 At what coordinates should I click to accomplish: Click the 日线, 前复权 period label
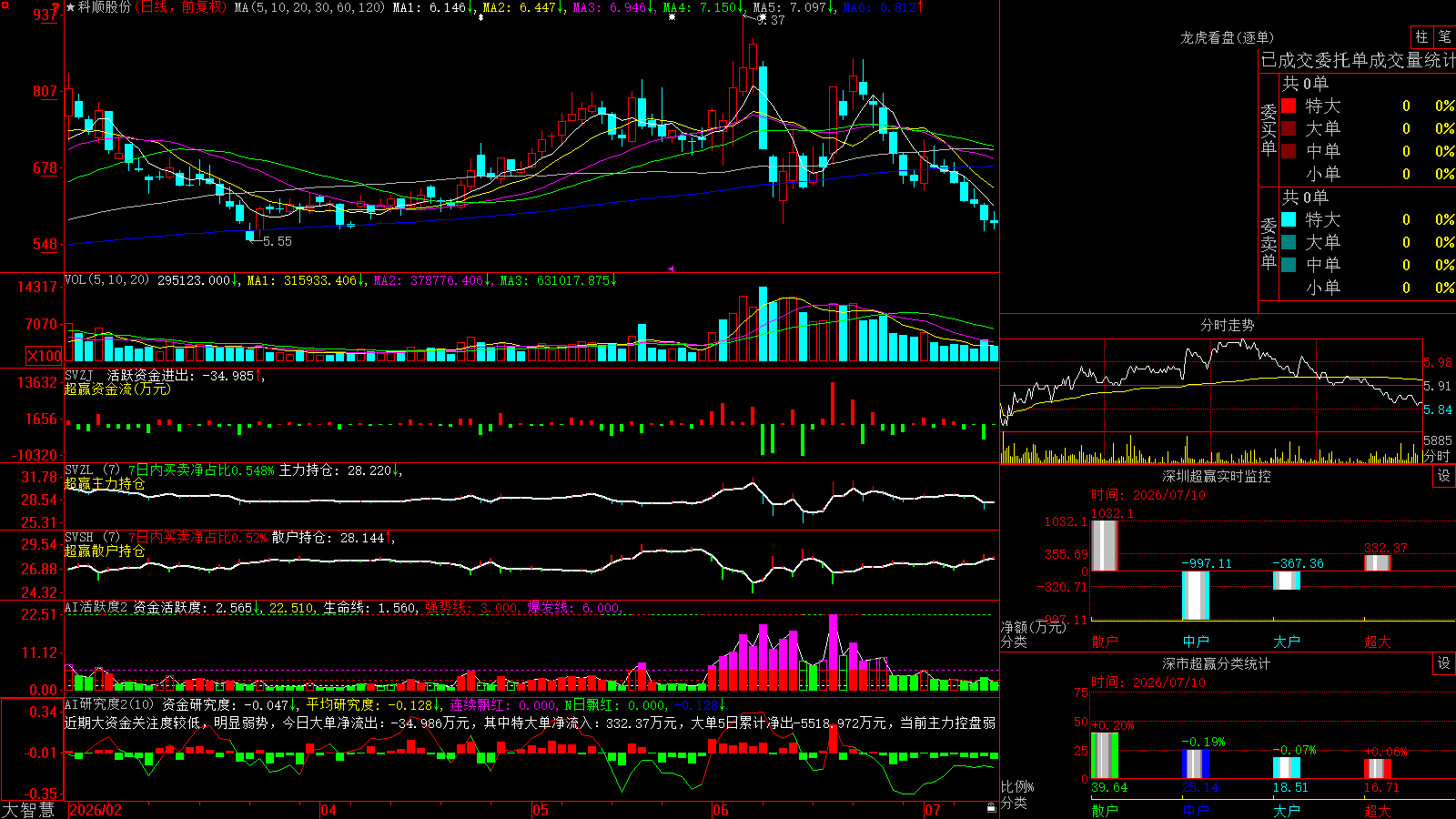click(182, 7)
